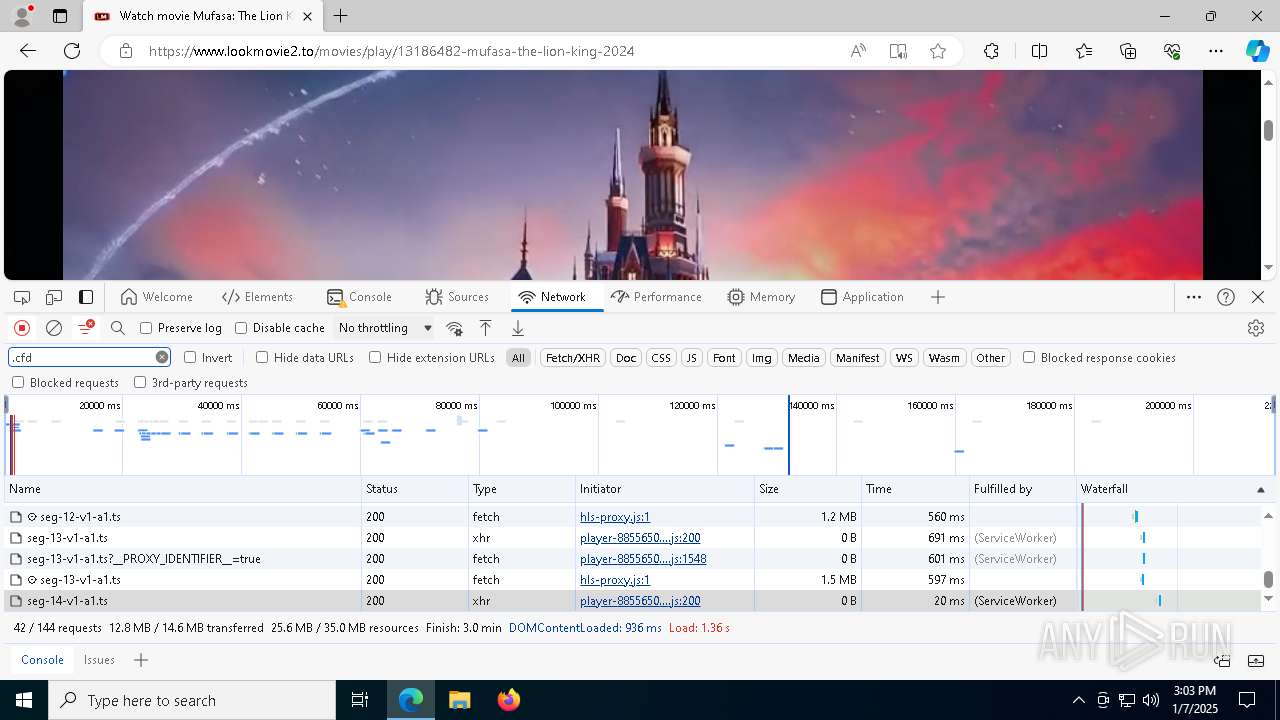Toggle device emulation in DevTools
Screen dimensions: 1280x720
[54, 297]
